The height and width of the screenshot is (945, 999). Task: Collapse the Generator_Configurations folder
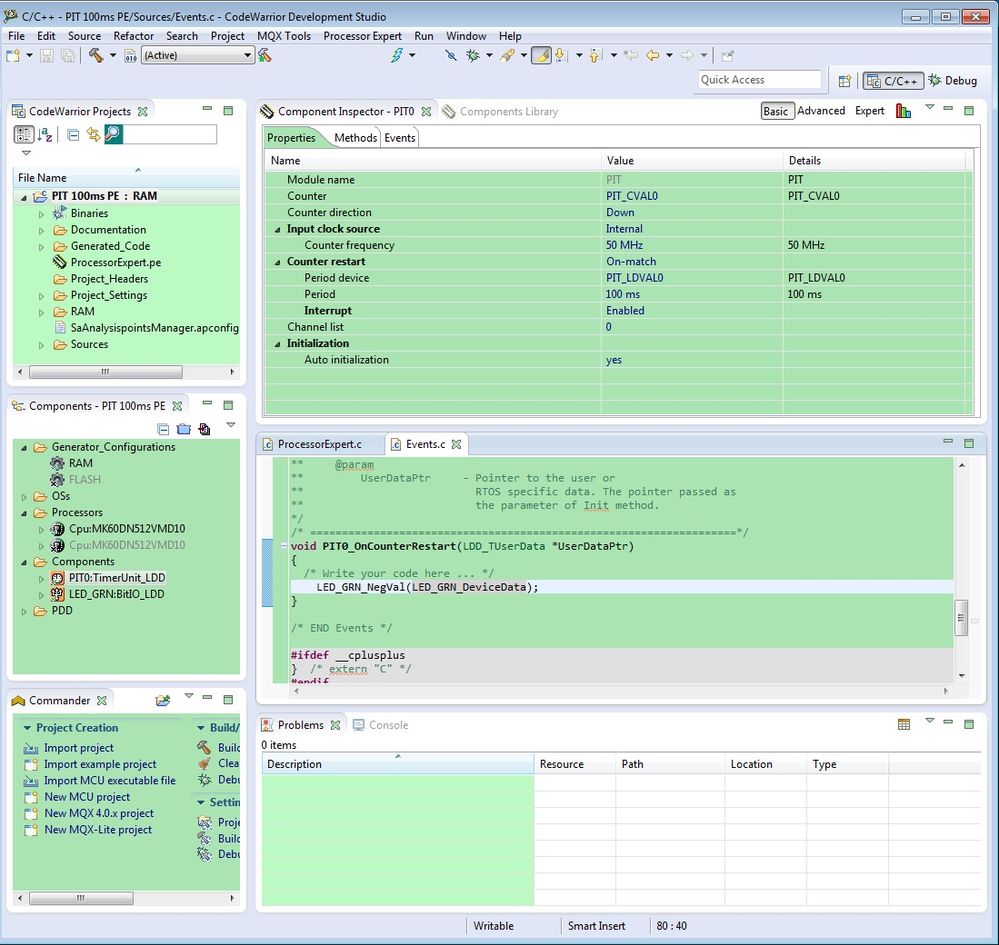point(24,447)
